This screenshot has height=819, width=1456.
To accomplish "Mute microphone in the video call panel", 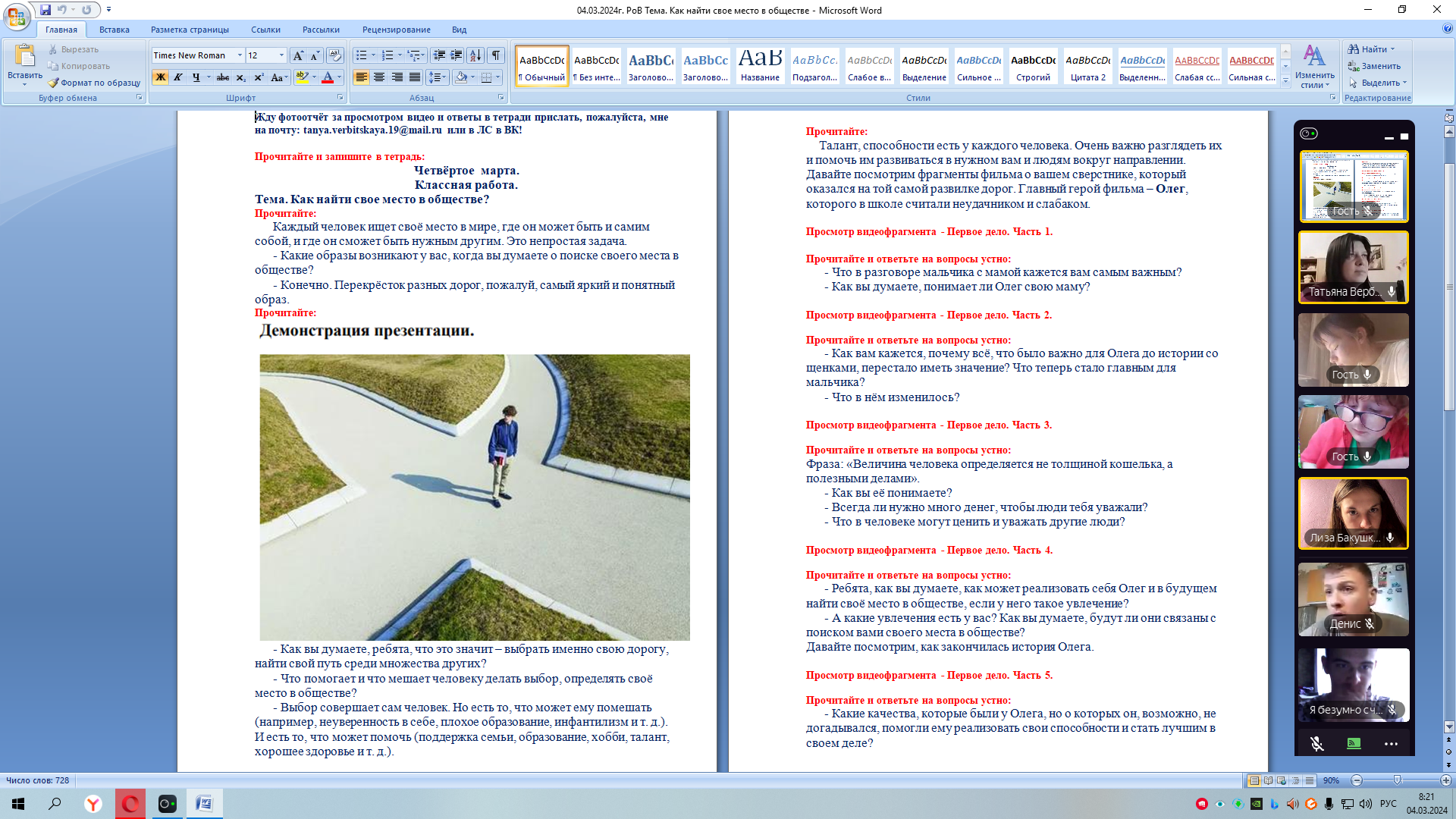I will pos(1317,744).
